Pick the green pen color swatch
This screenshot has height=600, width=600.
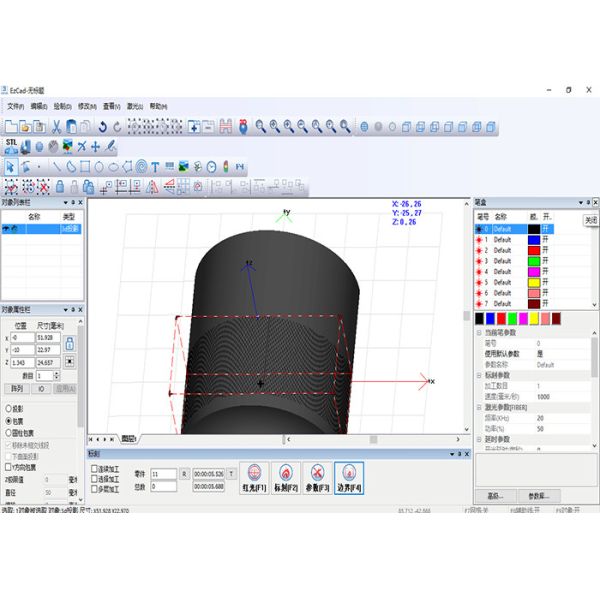point(514,318)
